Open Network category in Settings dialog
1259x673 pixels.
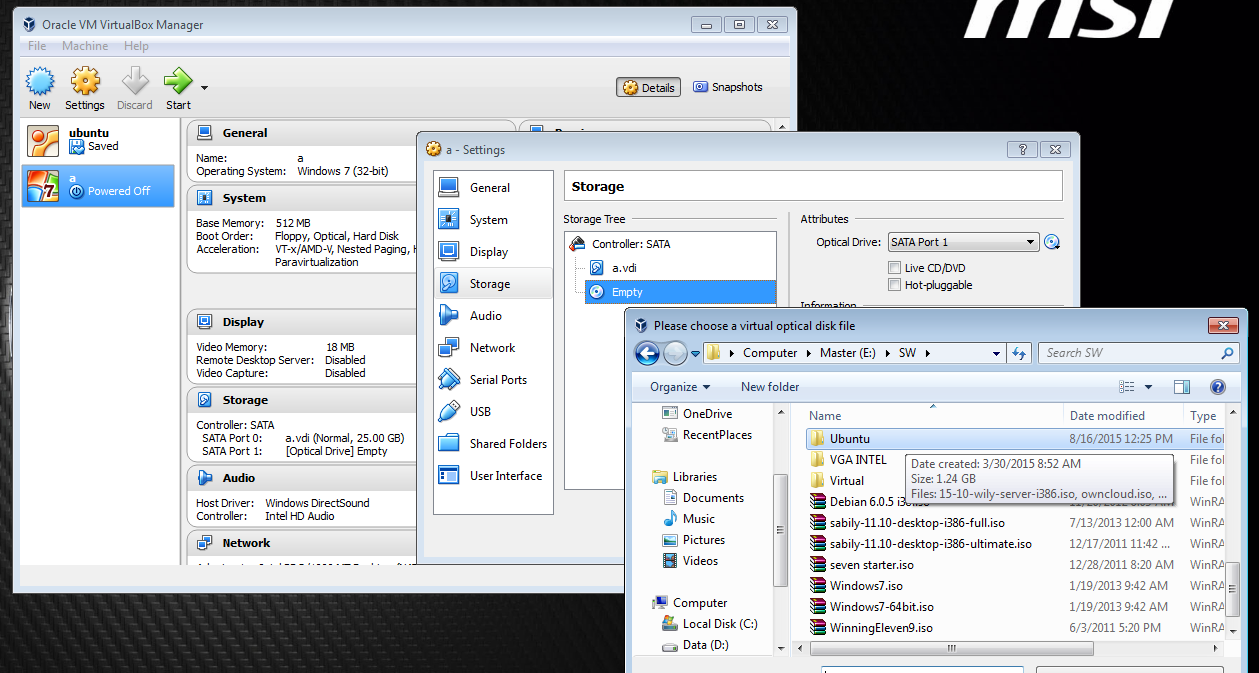tap(494, 348)
